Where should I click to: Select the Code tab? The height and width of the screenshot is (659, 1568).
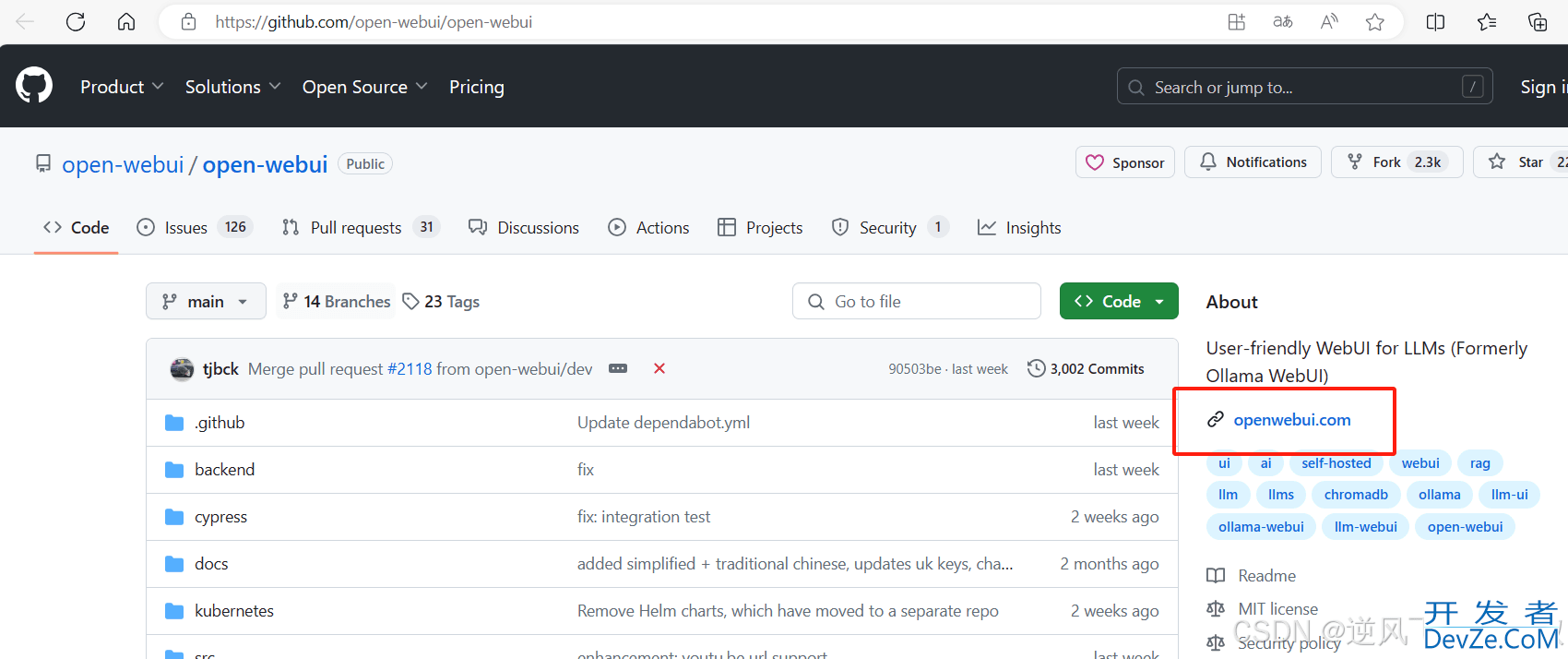click(x=77, y=228)
